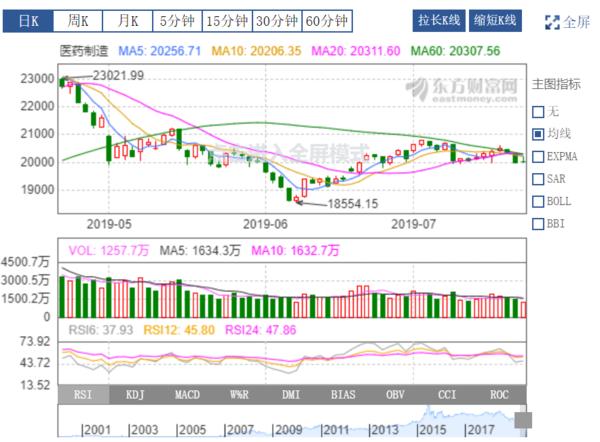Select the W%R indicator tab
The width and height of the screenshot is (600, 442).
[239, 395]
